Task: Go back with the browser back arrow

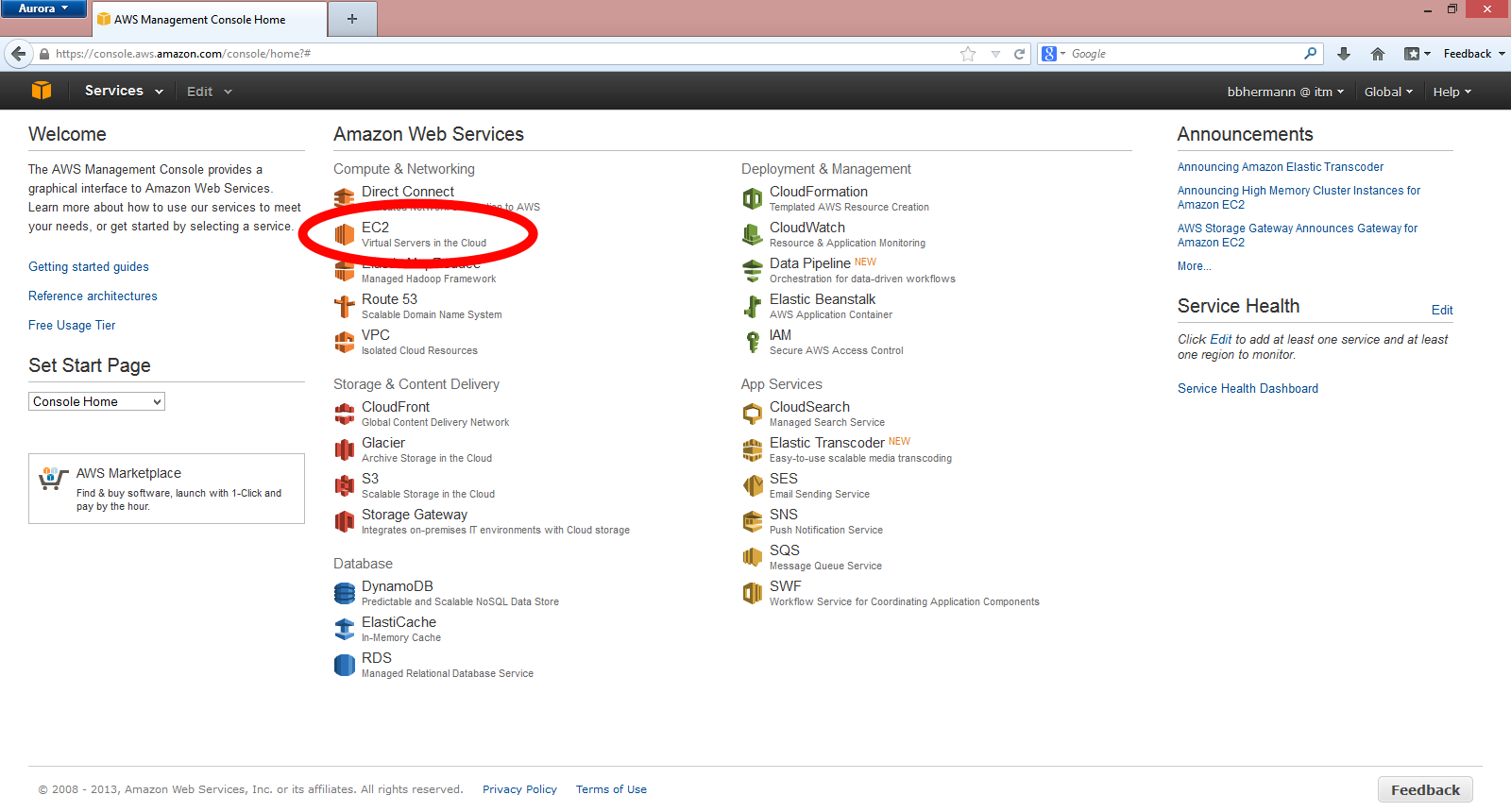Action: 19,54
